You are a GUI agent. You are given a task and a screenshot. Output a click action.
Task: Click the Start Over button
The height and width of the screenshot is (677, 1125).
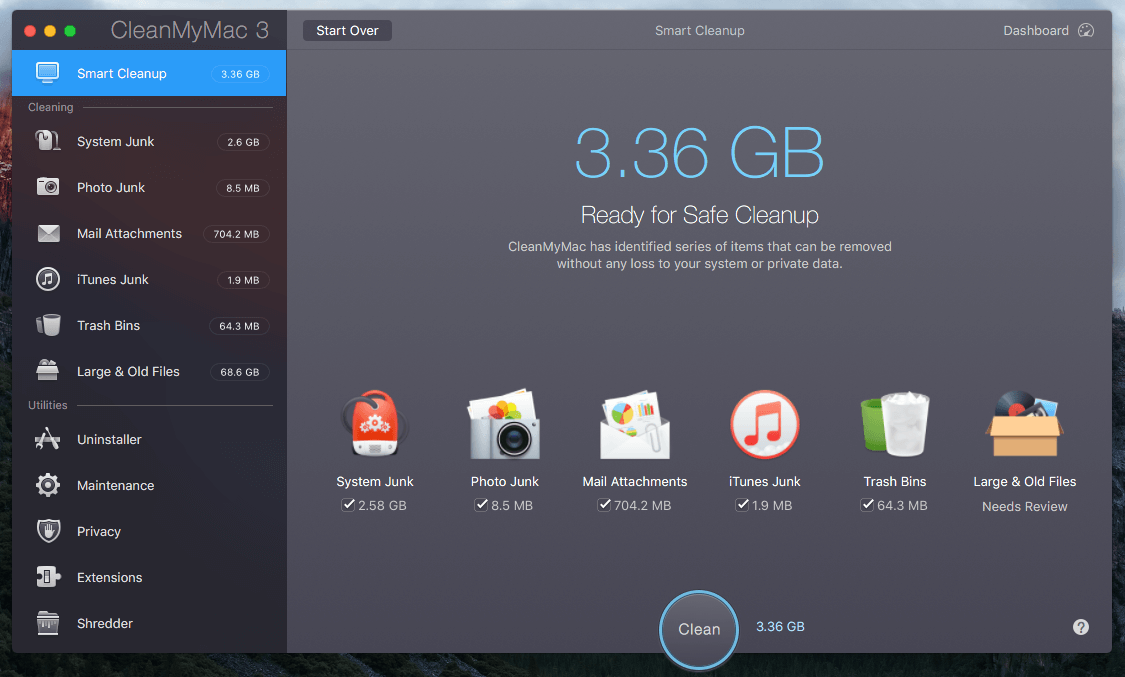[x=347, y=30]
